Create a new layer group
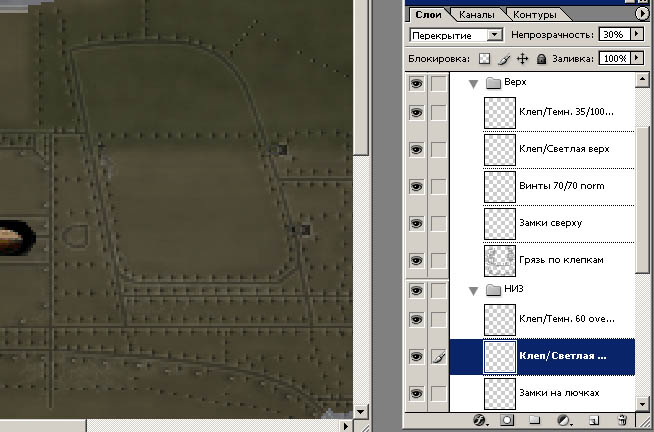The height and width of the screenshot is (432, 654). click(x=534, y=420)
